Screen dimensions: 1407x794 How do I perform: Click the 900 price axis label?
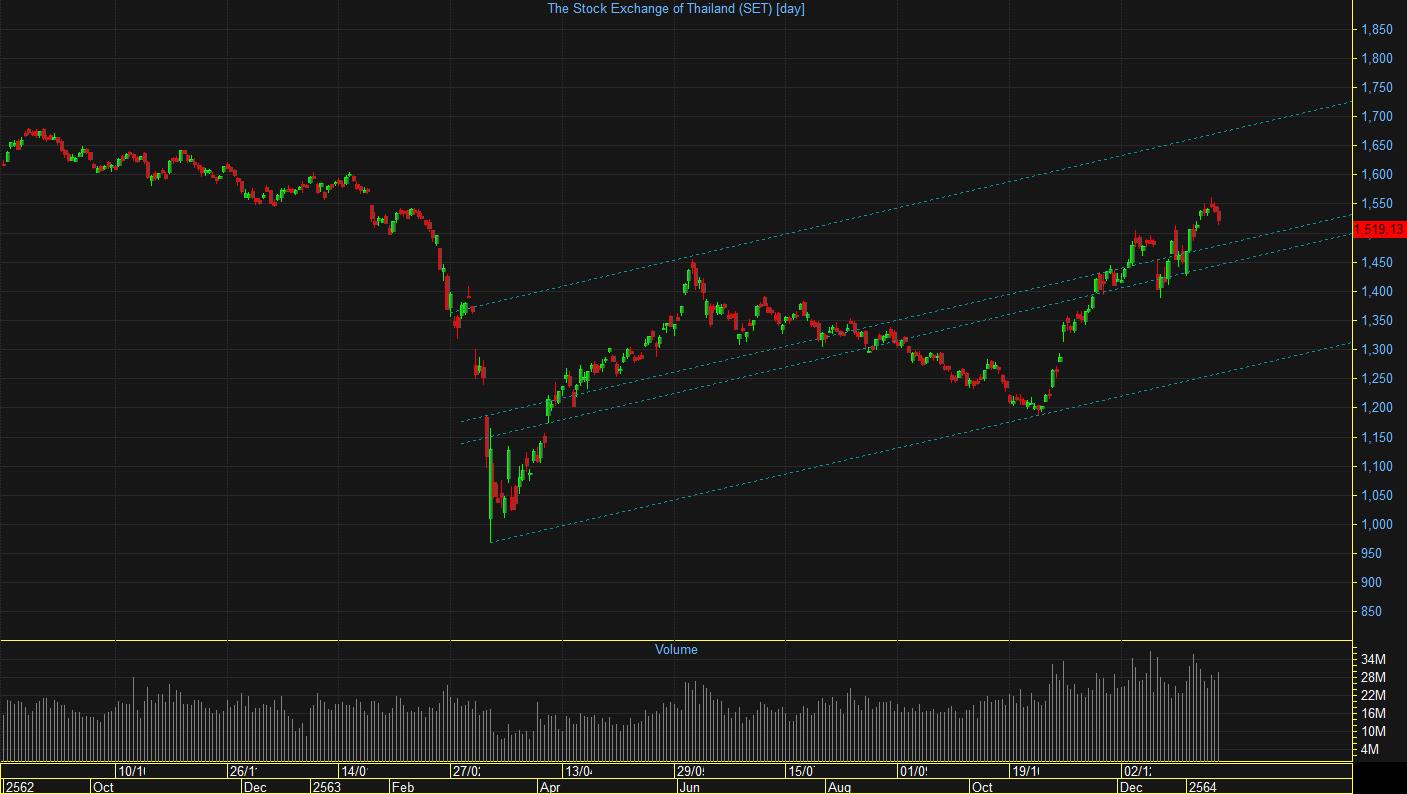pos(1372,583)
